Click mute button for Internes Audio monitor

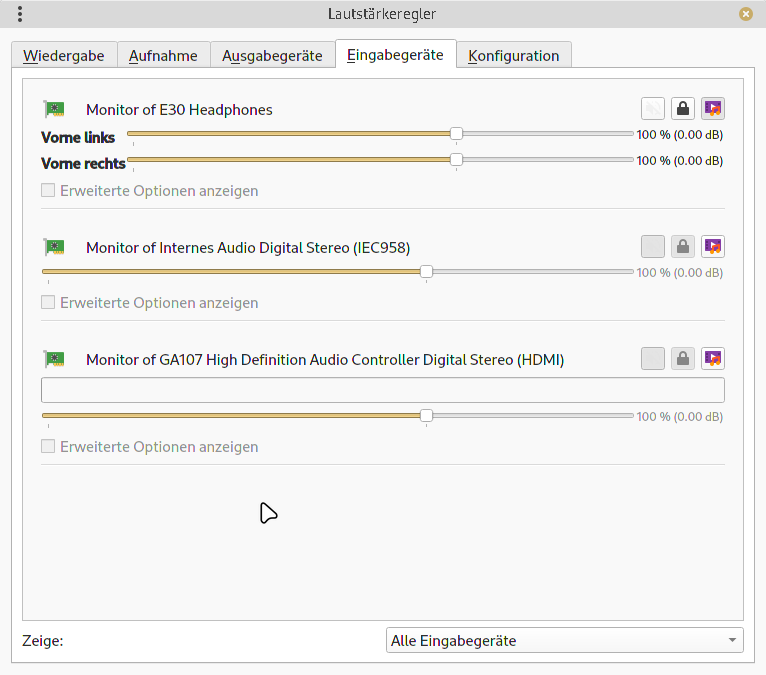[653, 246]
